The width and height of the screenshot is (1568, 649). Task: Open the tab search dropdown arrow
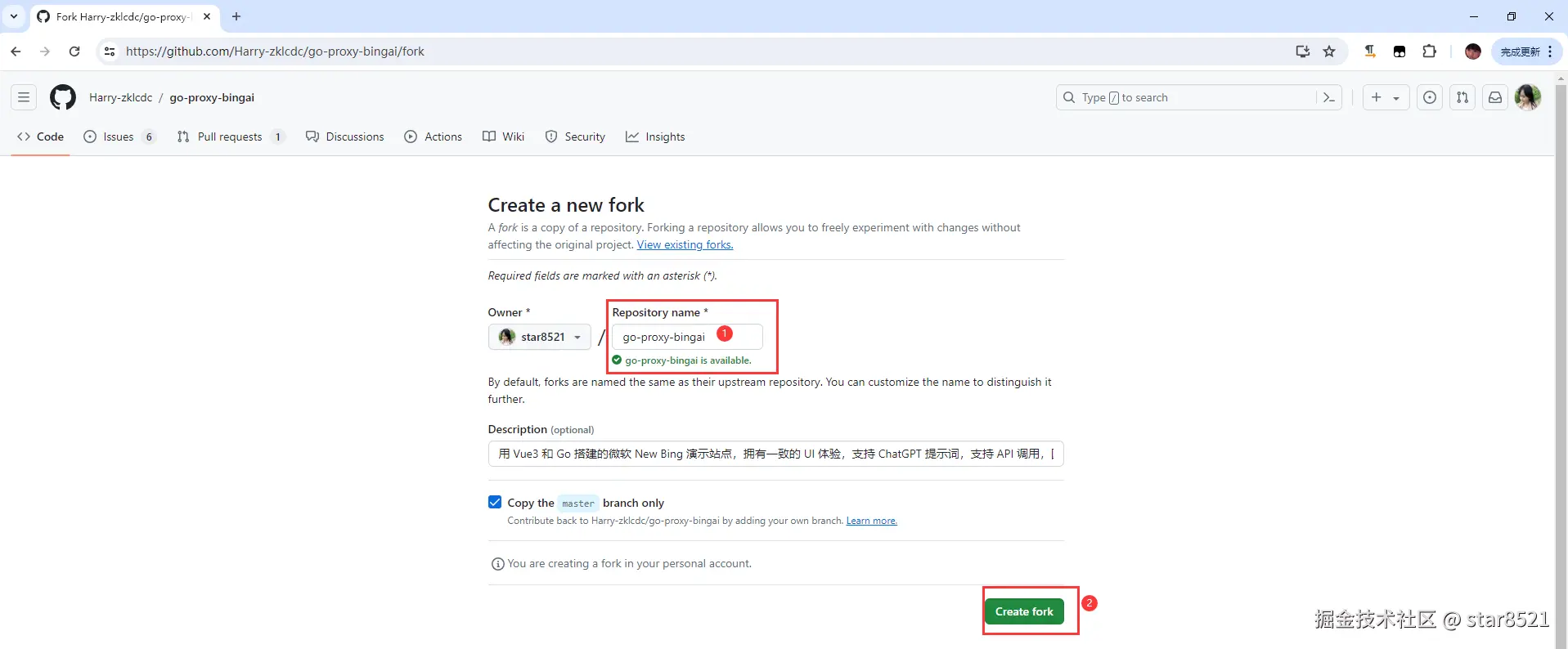point(14,16)
